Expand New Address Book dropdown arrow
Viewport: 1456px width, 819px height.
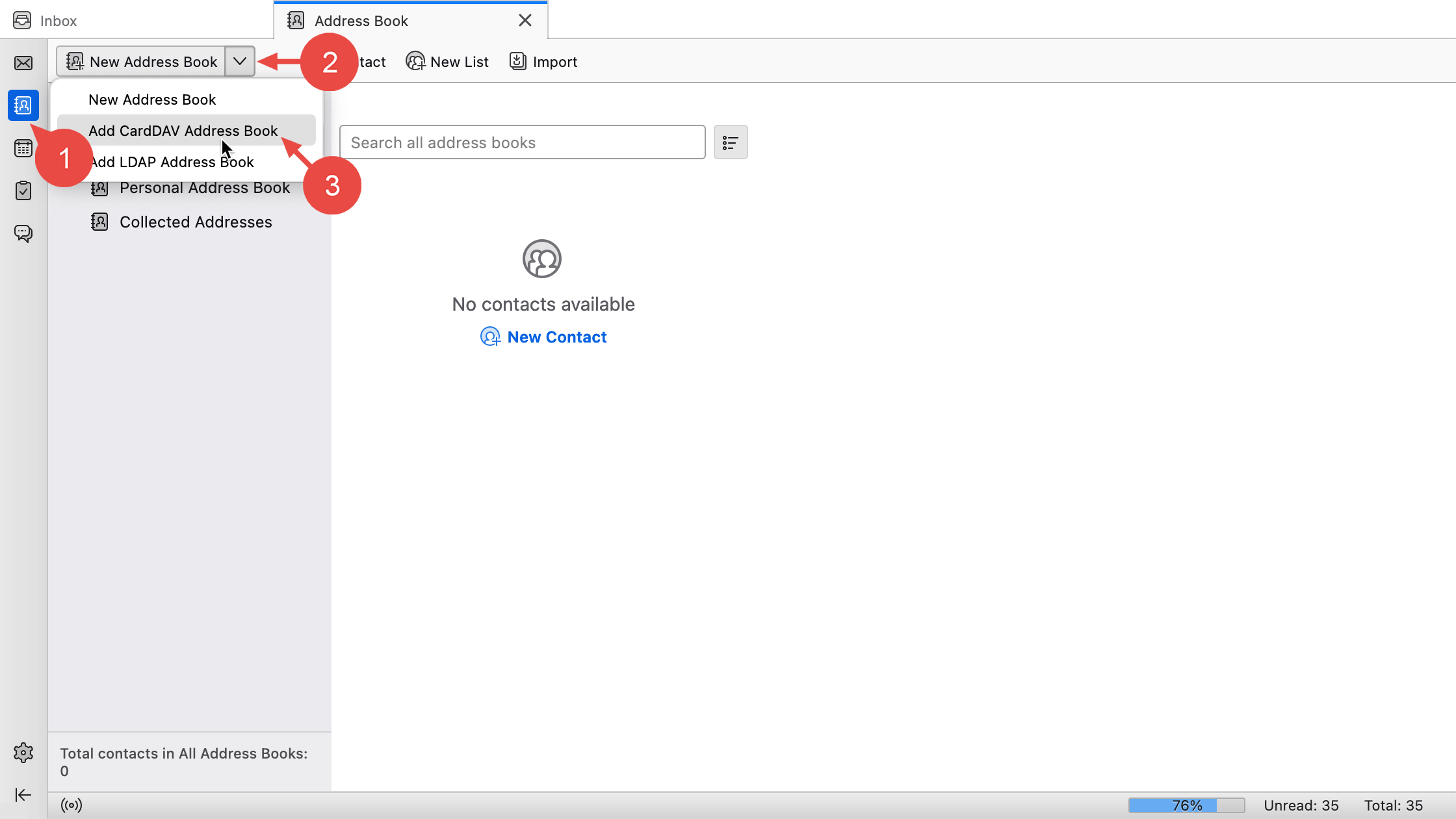click(240, 62)
